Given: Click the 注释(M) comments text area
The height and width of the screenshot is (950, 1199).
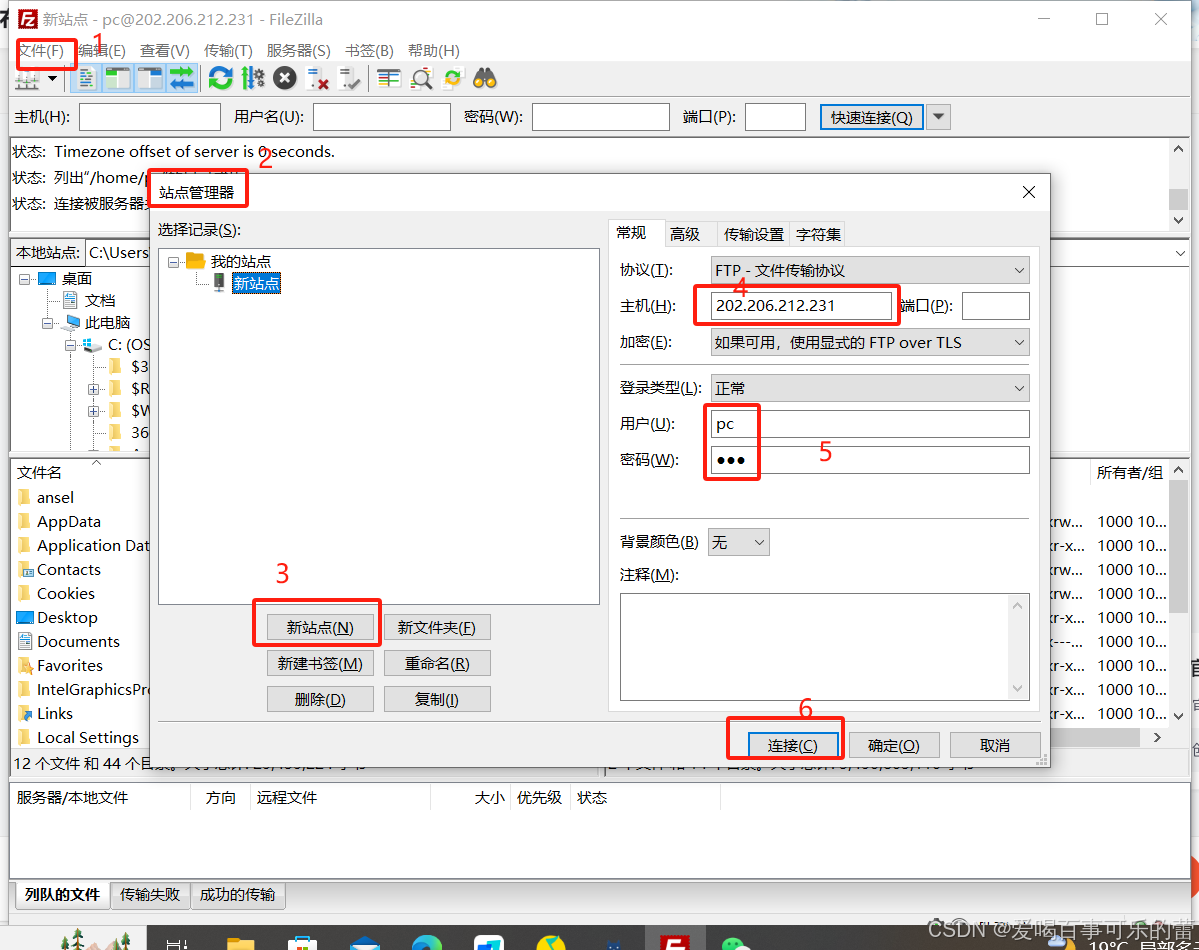Looking at the screenshot, I should coord(824,646).
